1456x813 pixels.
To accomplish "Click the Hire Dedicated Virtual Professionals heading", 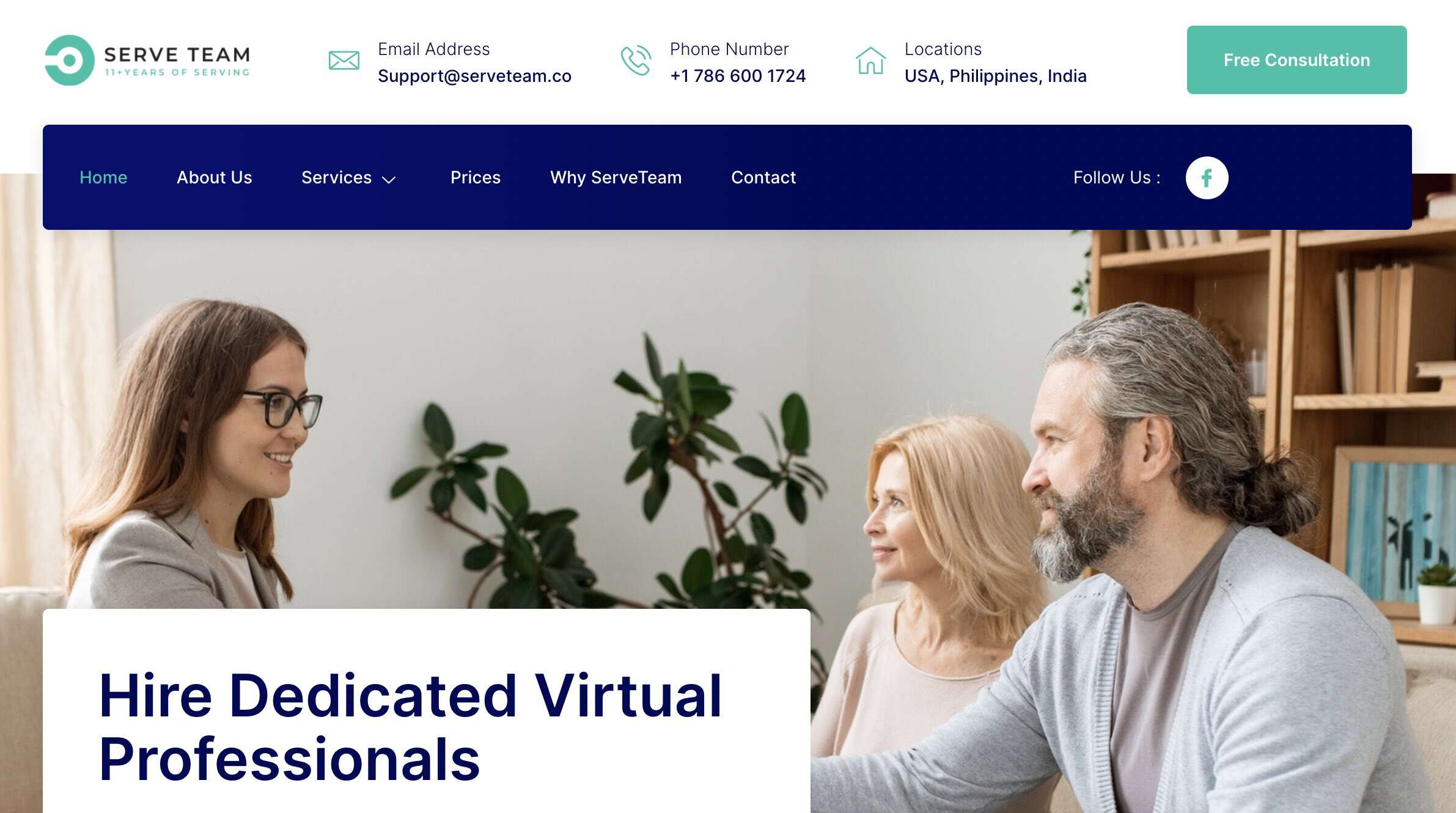I will pos(410,727).
